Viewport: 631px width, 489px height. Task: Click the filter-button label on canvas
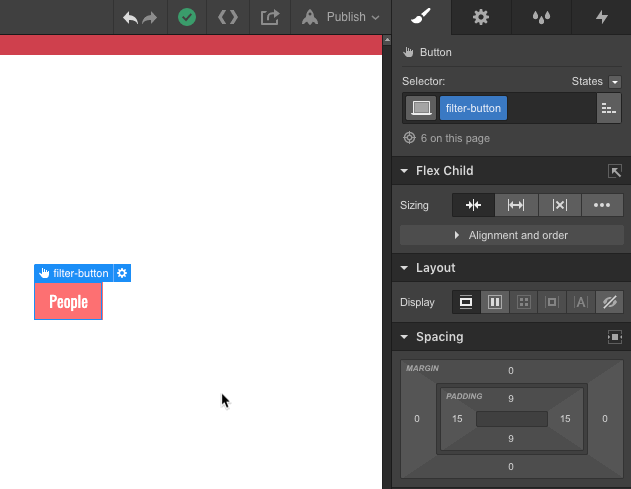74,273
